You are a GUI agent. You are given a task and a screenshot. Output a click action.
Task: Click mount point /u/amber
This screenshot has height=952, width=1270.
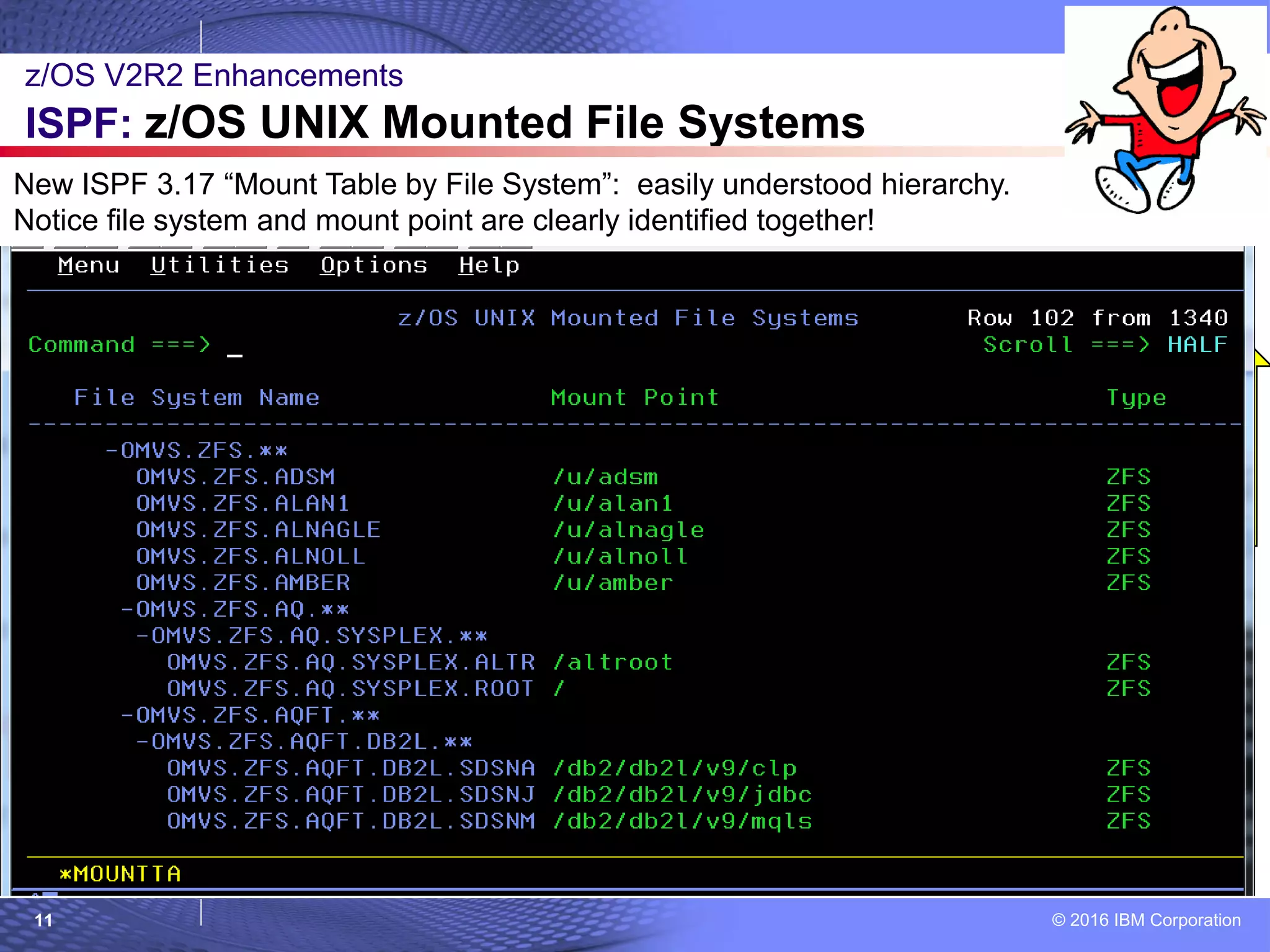(x=613, y=583)
